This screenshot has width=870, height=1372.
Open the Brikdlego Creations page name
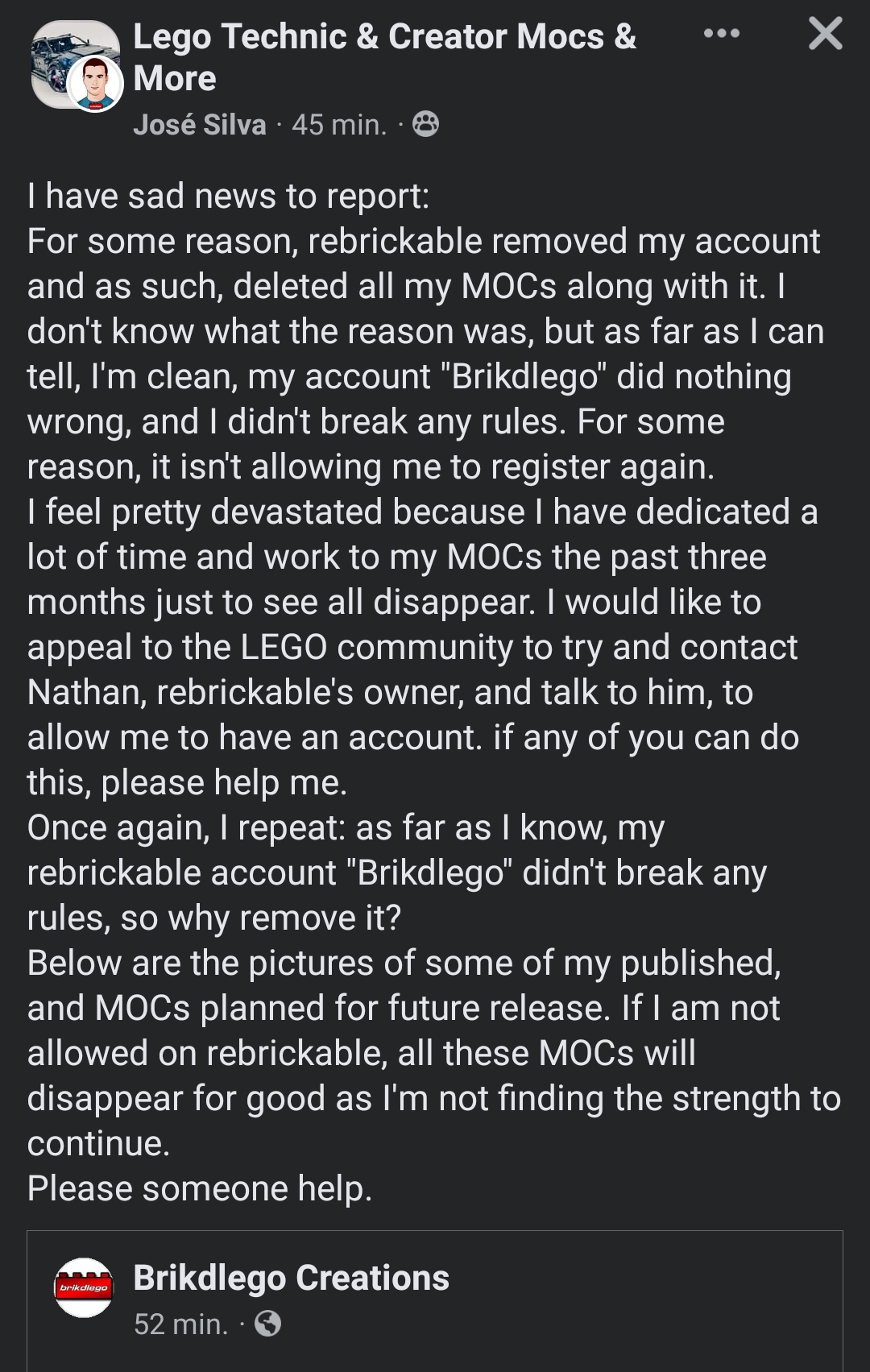[291, 1278]
